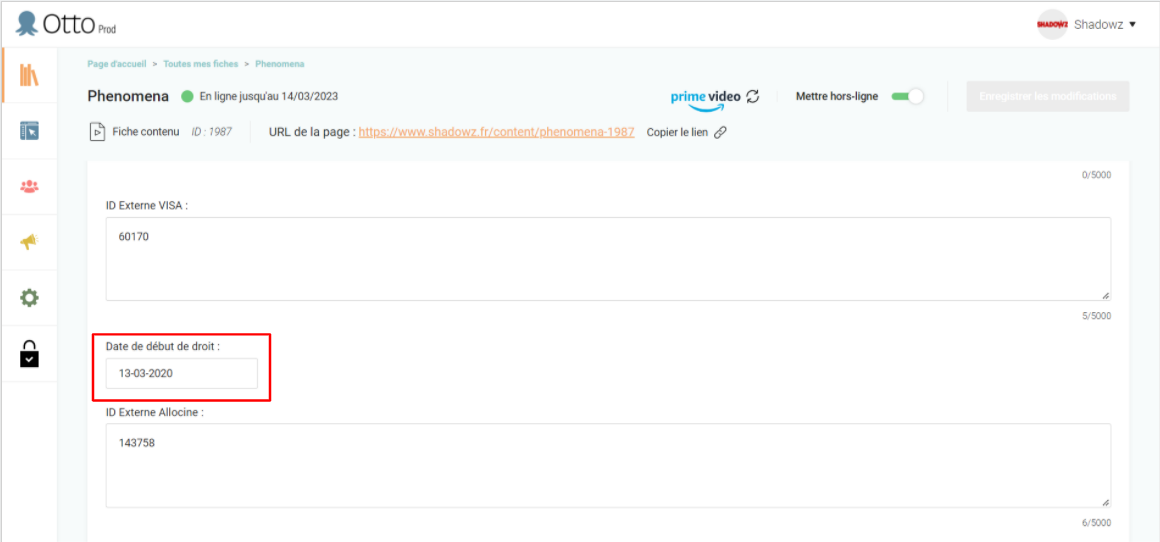The image size is (1160, 542).
Task: Click the Otto octopus logo
Action: pos(27,24)
